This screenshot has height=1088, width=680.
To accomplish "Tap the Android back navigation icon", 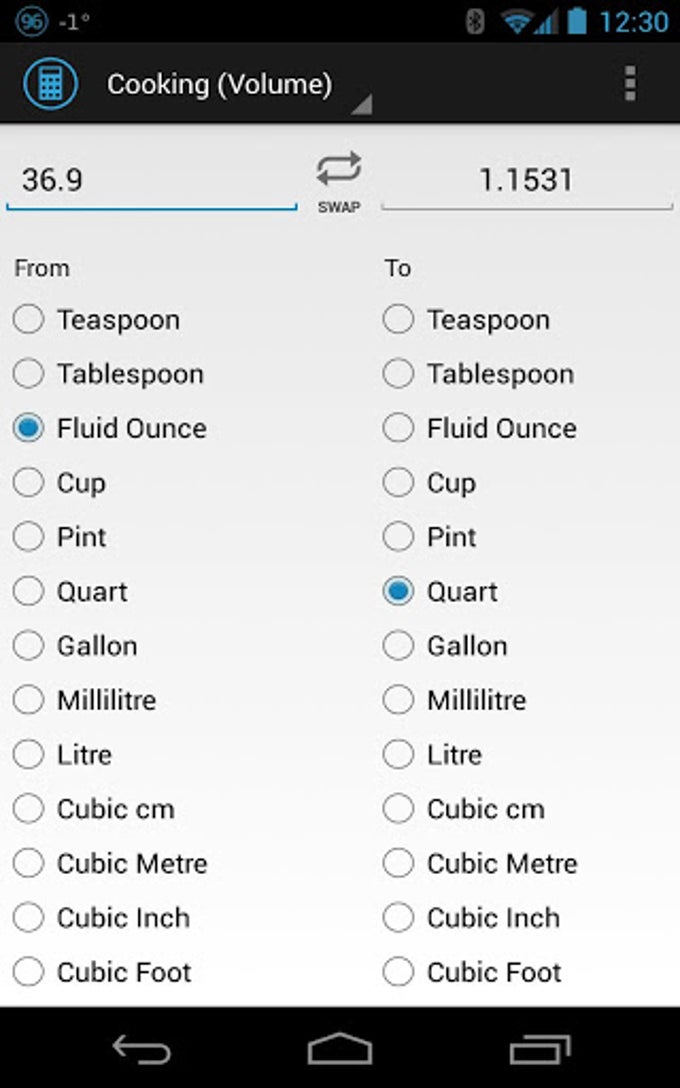I will tap(141, 1048).
